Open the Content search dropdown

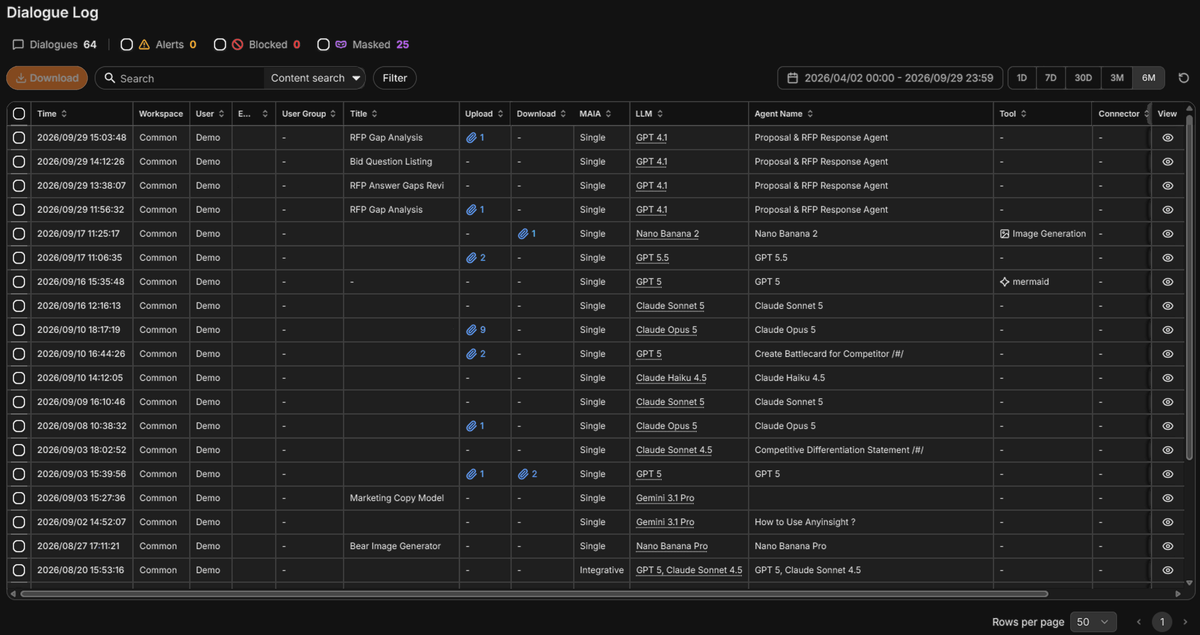tap(315, 78)
